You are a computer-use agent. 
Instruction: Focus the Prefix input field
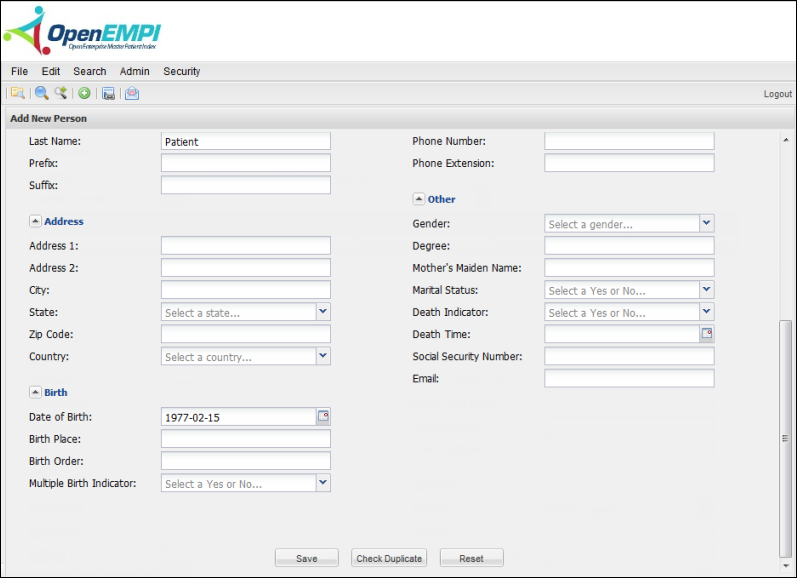click(246, 163)
